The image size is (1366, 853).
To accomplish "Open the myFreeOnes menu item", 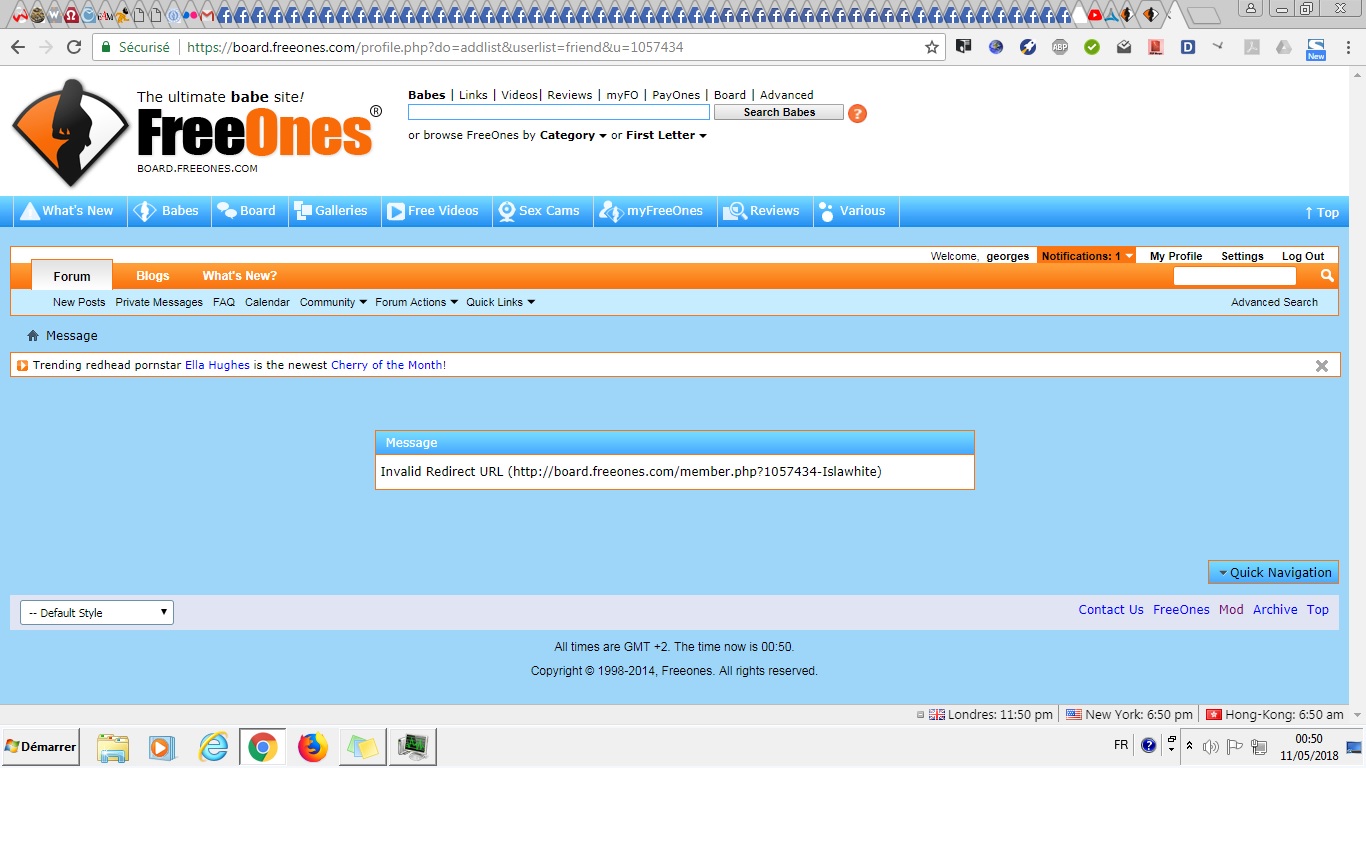I will click(x=654, y=211).
